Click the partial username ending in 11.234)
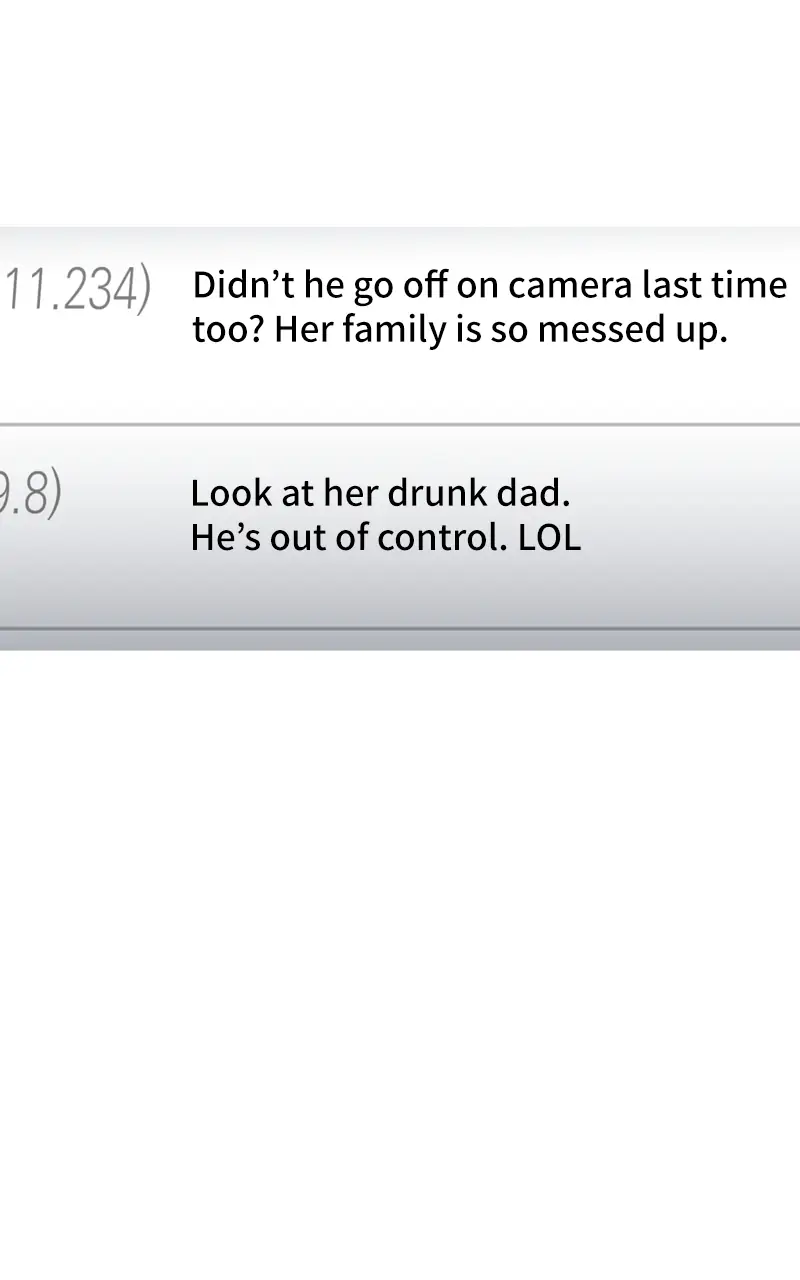This screenshot has height=1280, width=800. pyautogui.click(x=75, y=290)
